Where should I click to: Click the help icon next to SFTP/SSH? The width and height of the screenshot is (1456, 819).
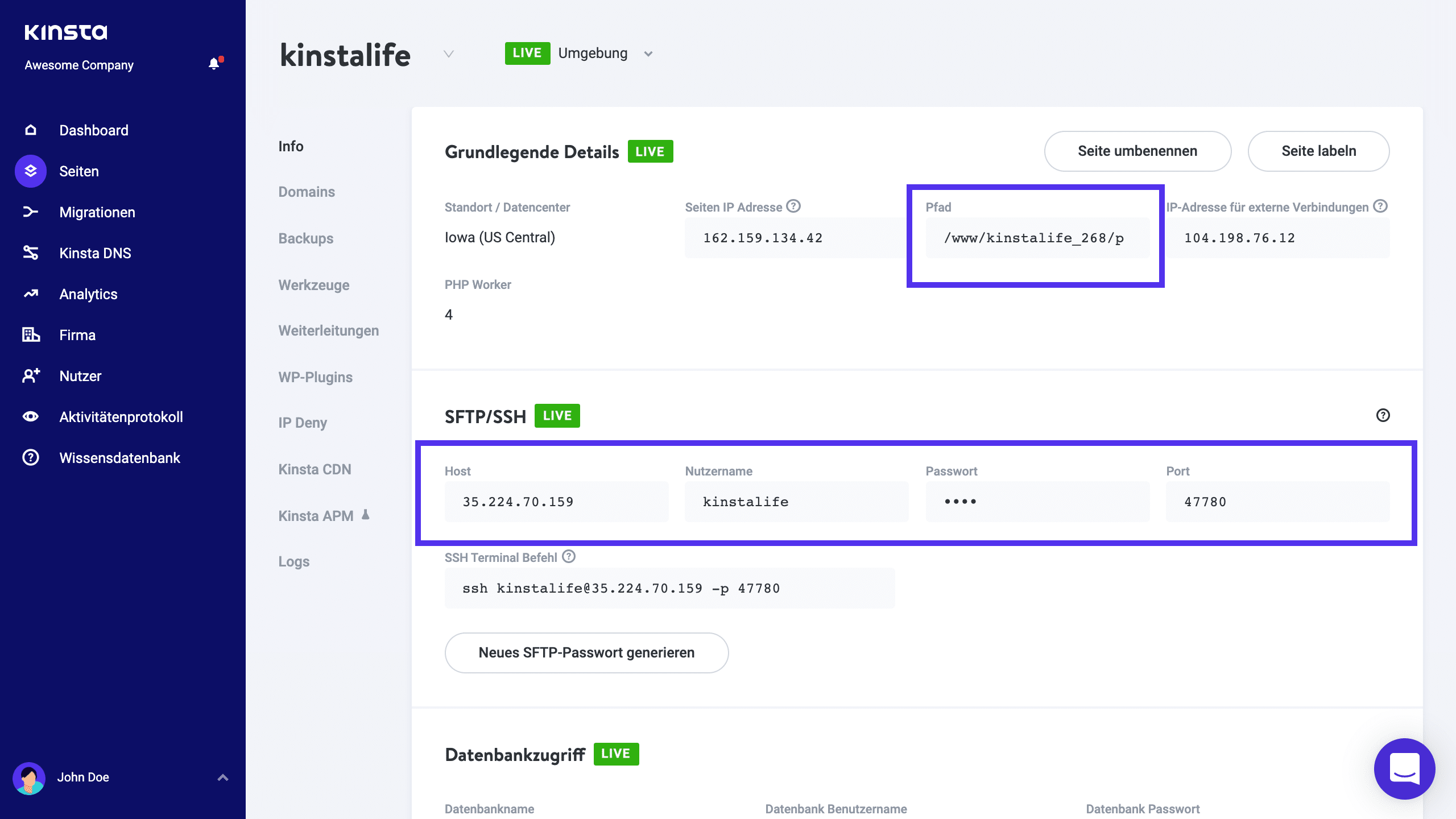click(x=1383, y=416)
